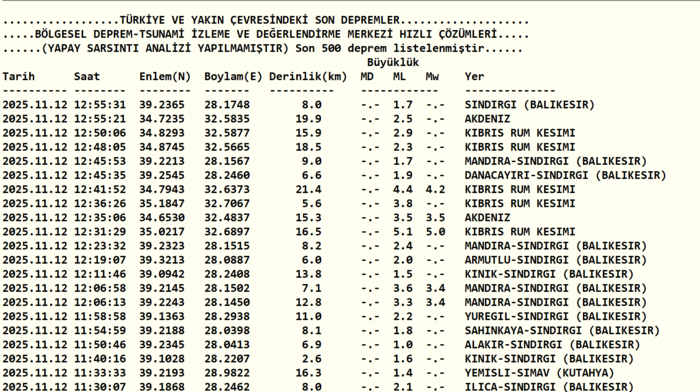
Task: Click depth value 5.6
Action: pos(311,204)
